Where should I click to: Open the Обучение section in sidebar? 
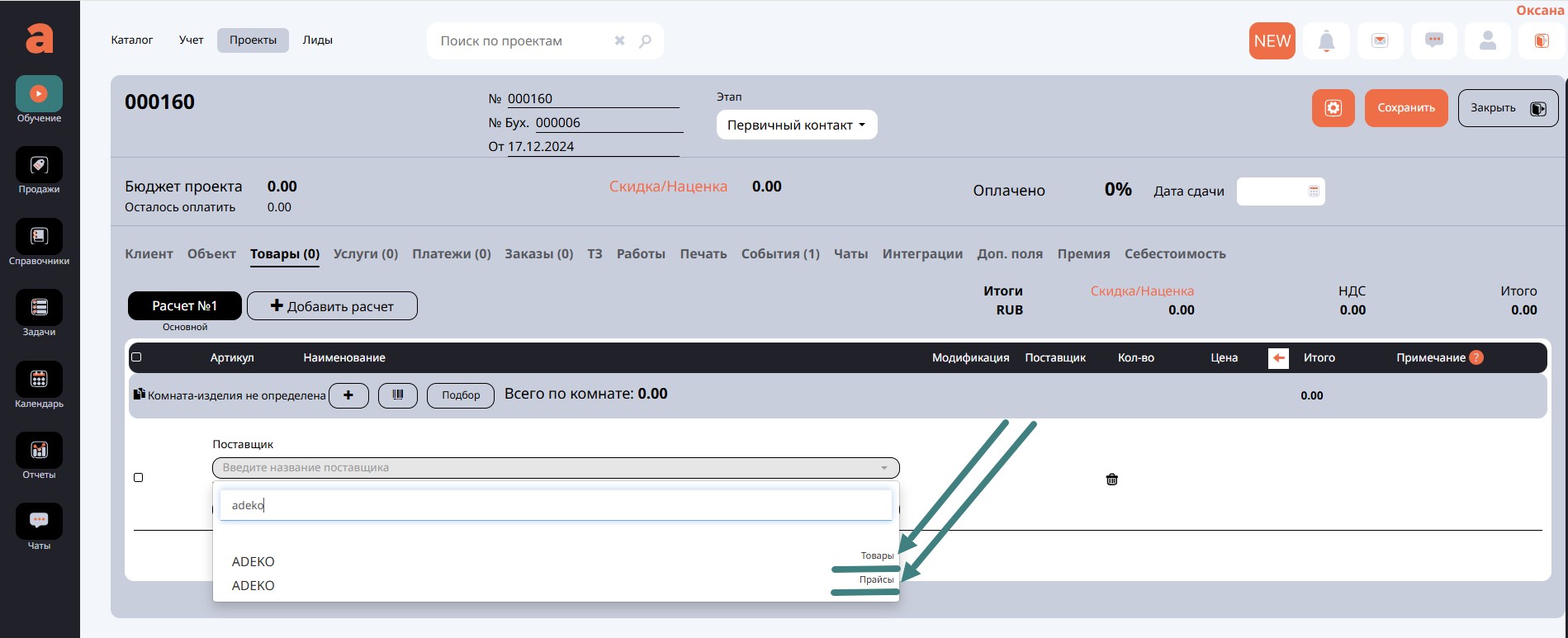[x=39, y=94]
